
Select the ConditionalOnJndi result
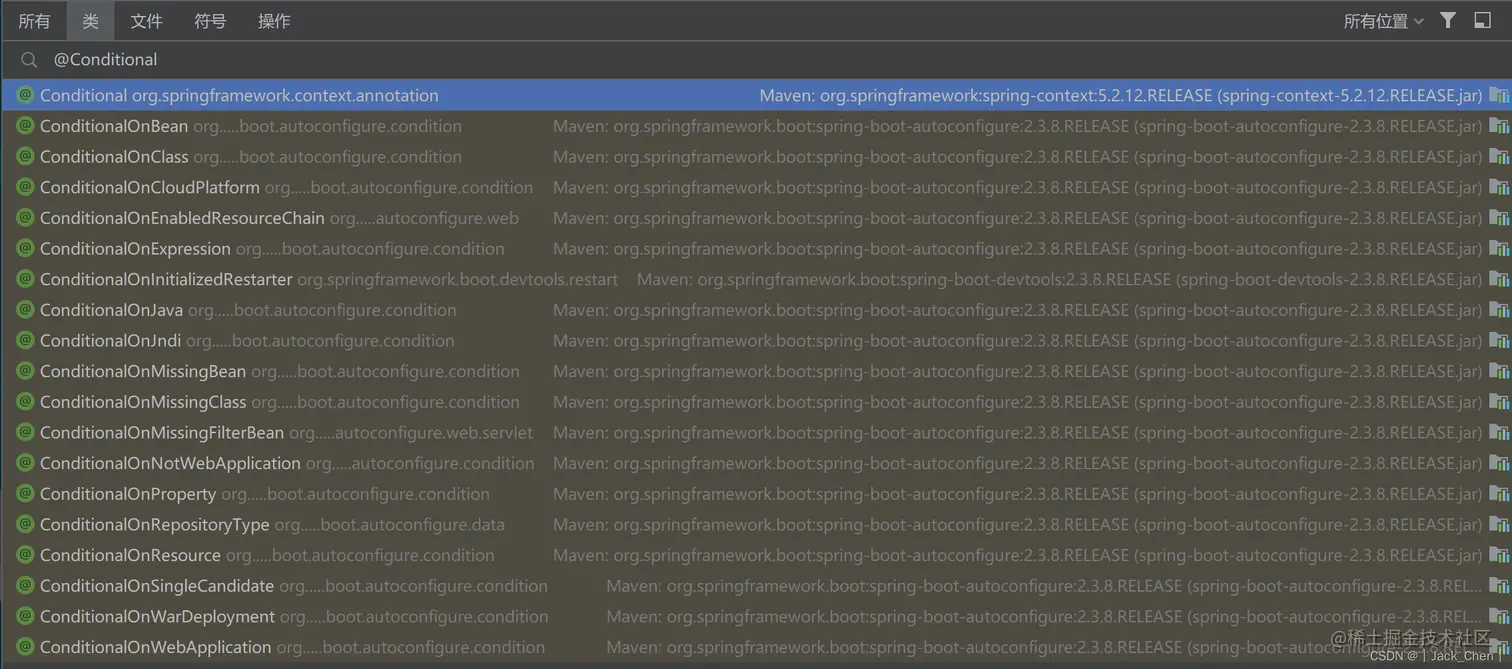[756, 341]
